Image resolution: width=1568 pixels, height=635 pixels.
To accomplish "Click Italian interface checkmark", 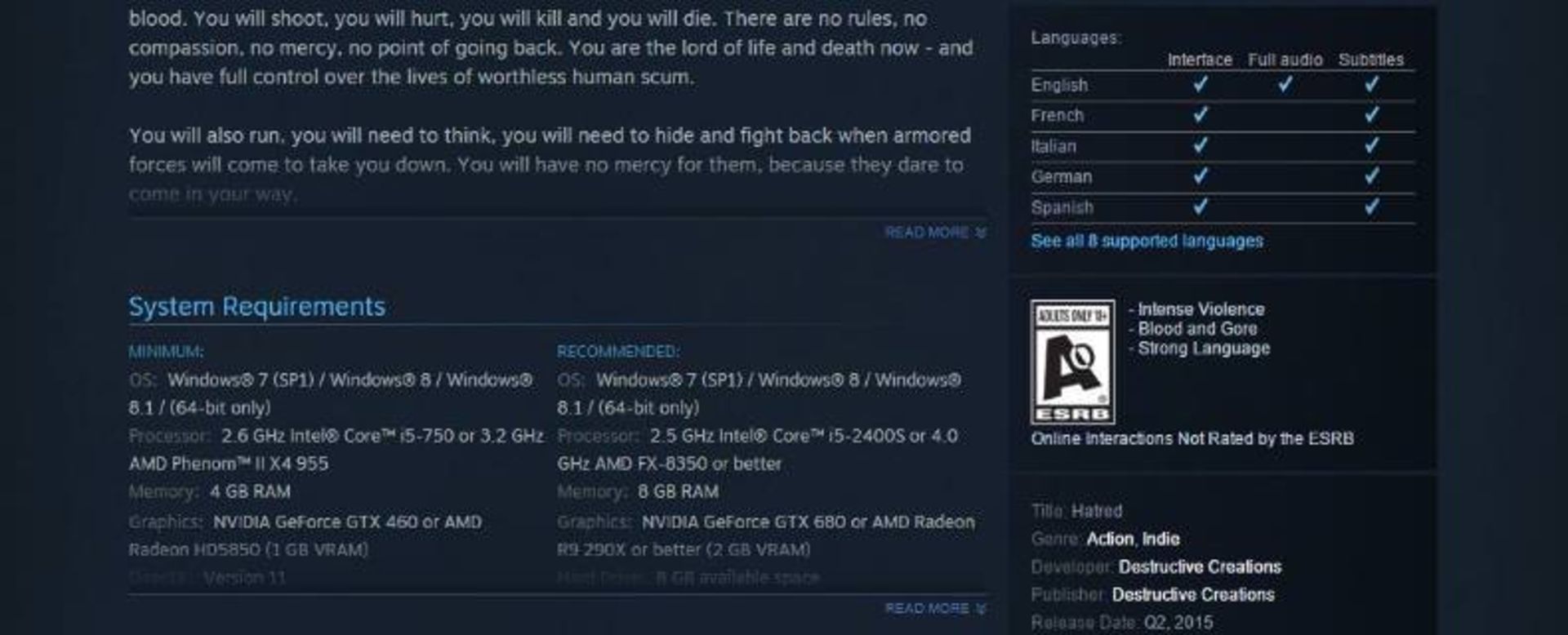I will tap(1200, 145).
